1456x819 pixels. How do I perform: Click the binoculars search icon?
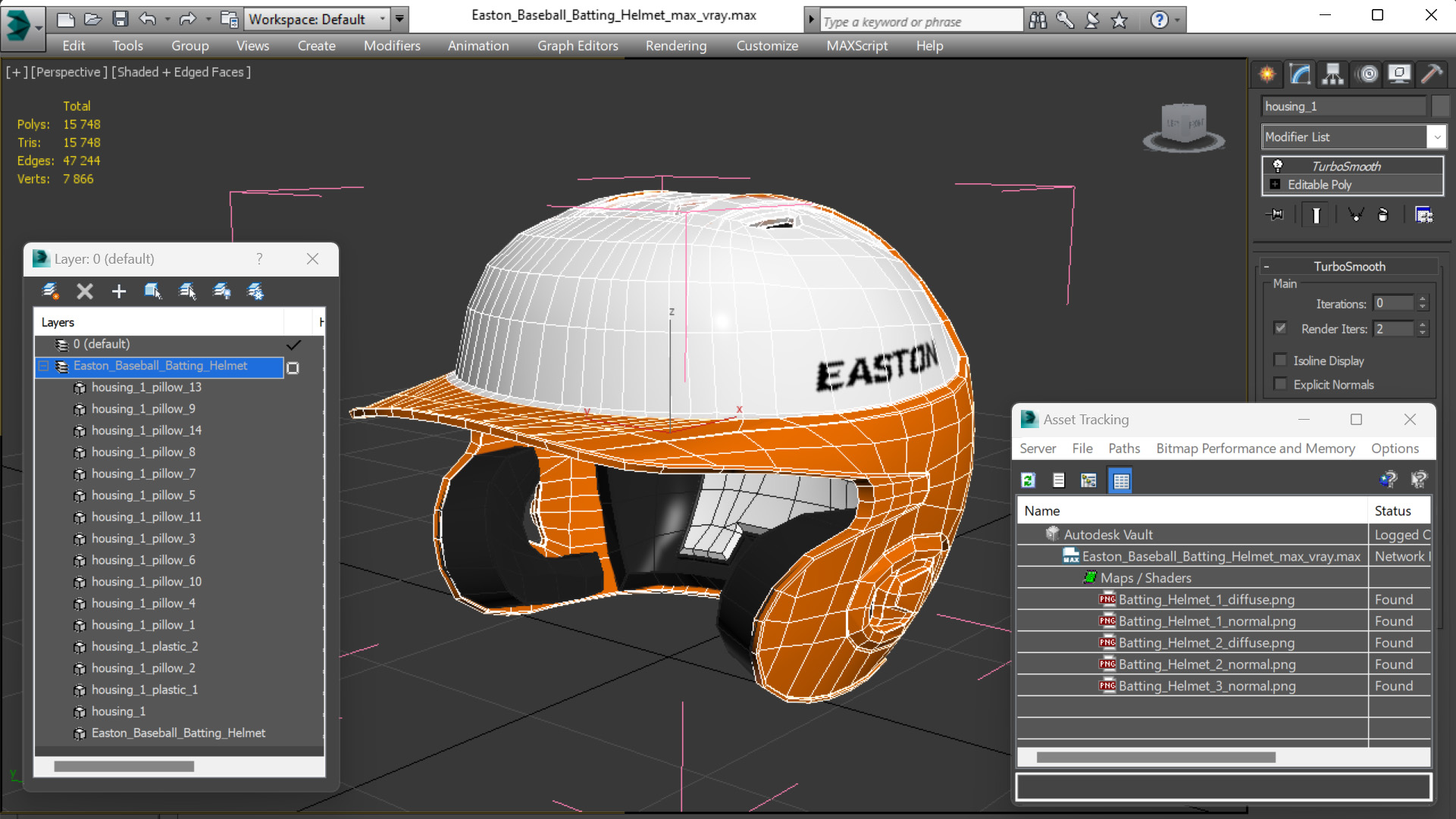pos(1038,20)
